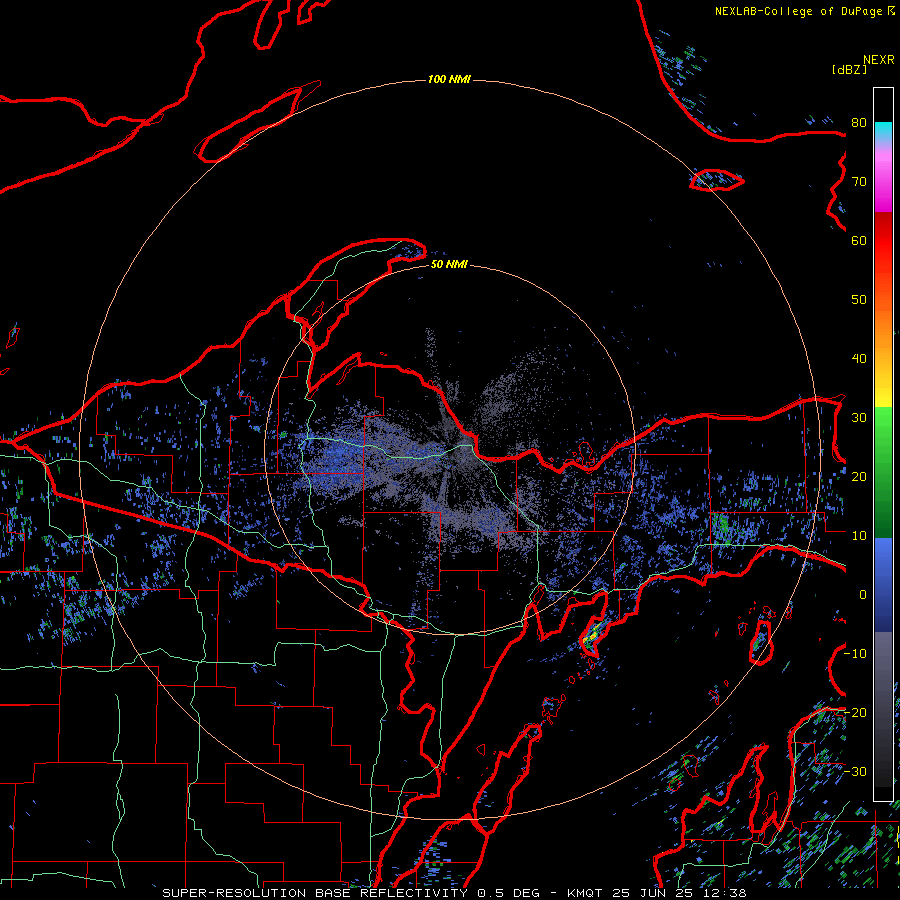Click the blue segment of the color bar
Viewport: 900px width, 900px height.
(883, 584)
